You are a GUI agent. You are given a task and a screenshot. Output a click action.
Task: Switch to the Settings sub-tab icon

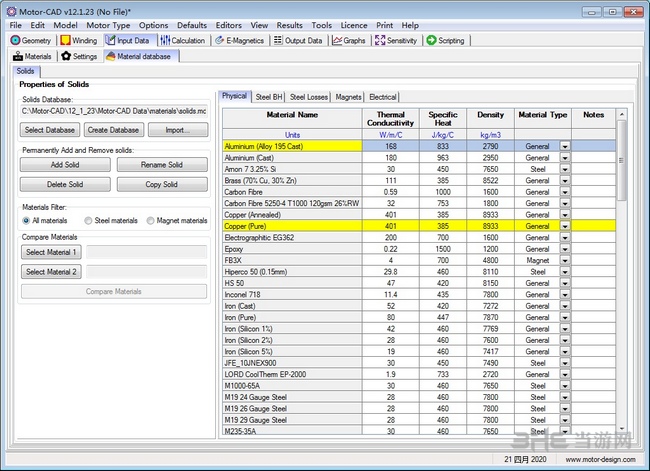[x=66, y=56]
